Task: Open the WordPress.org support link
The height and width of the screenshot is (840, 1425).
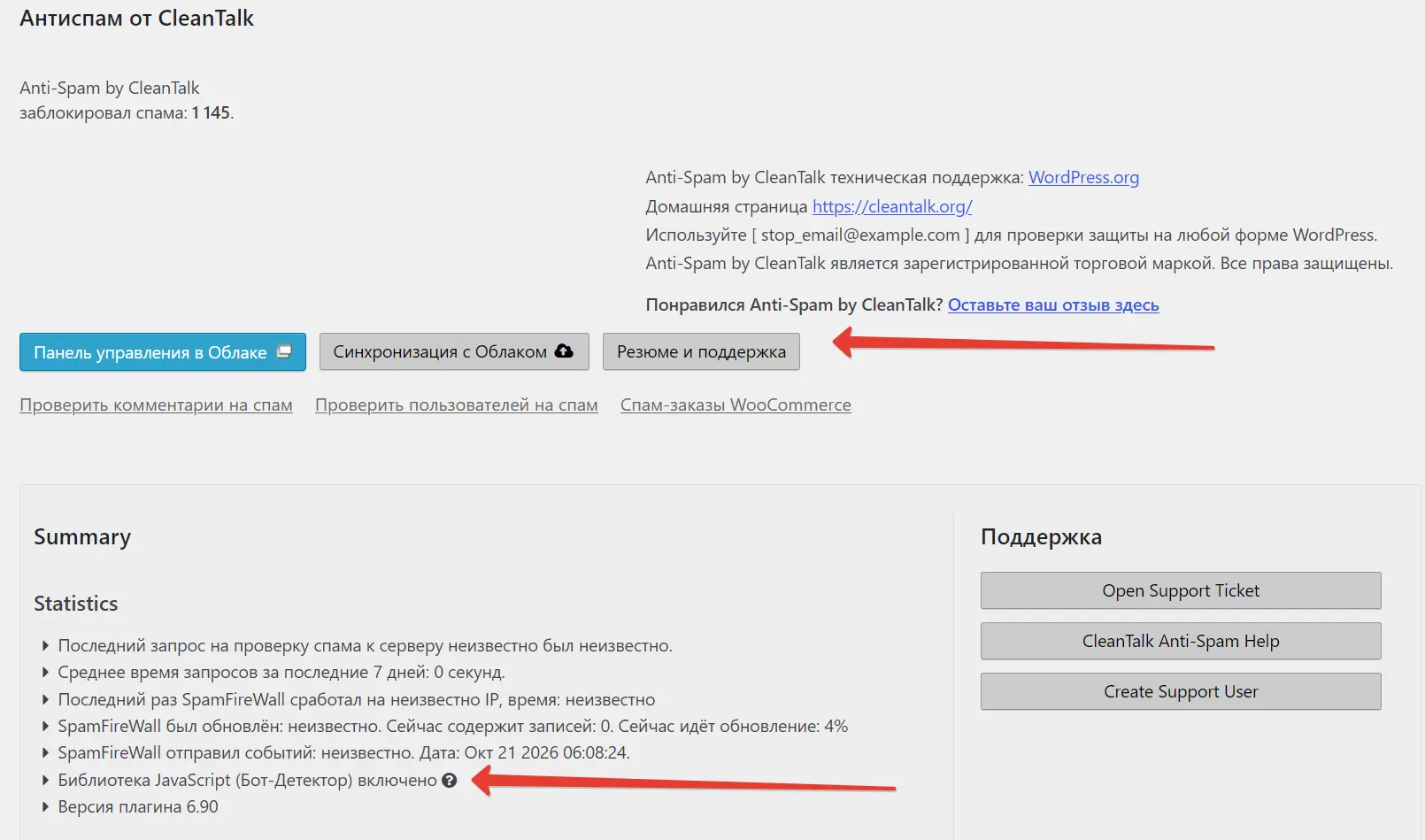Action: pyautogui.click(x=1083, y=177)
